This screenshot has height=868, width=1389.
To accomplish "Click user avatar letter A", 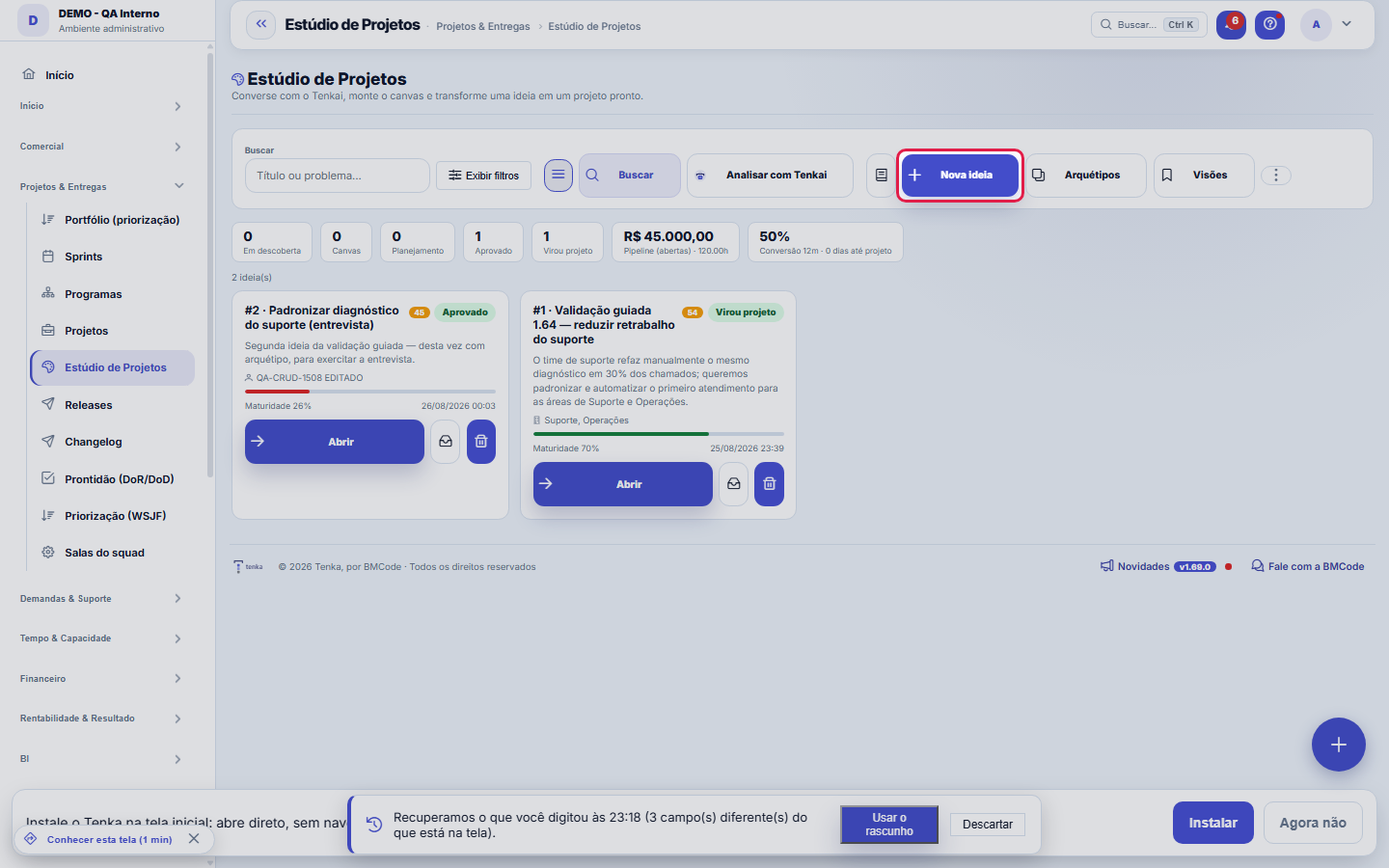I will pos(1316,24).
